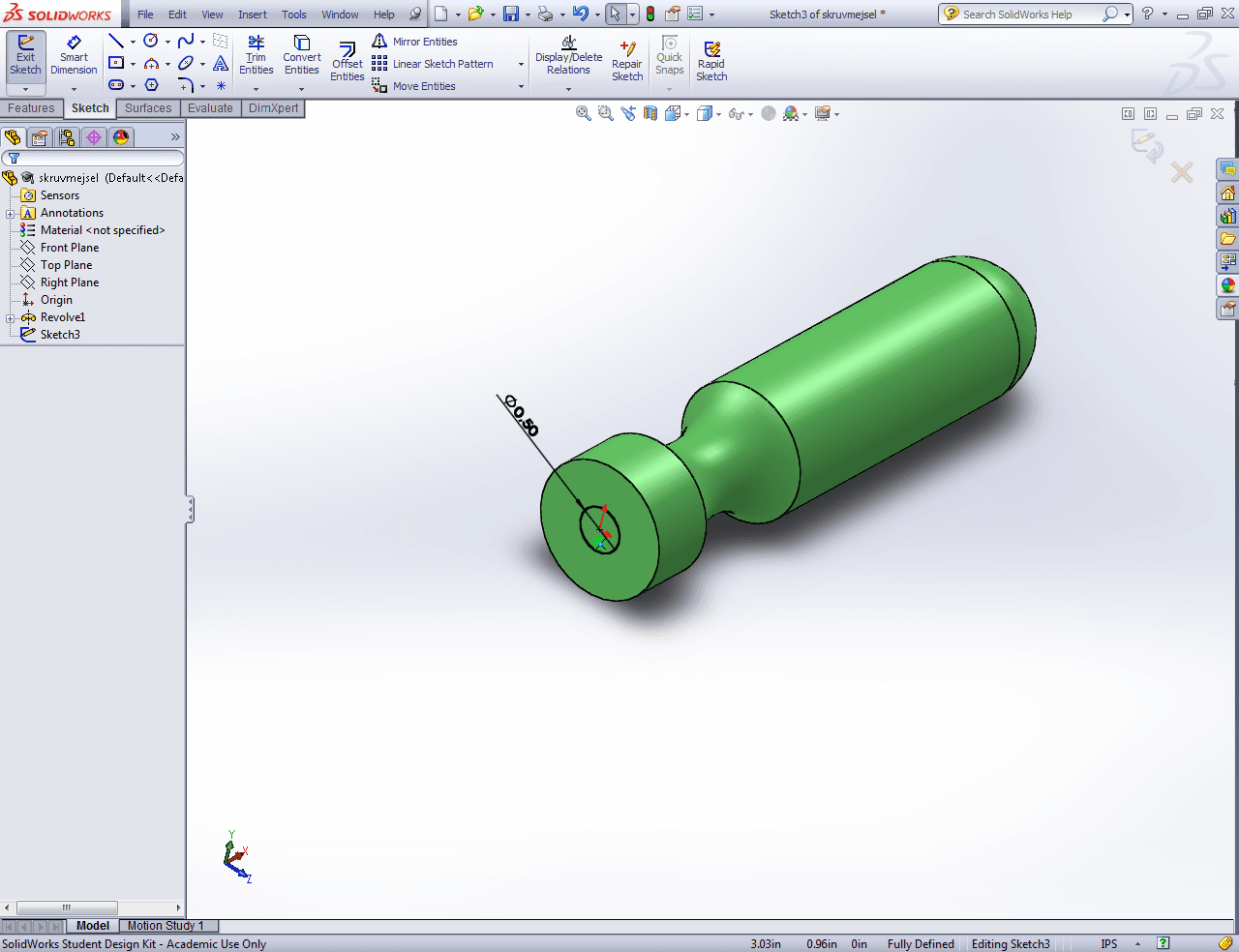Switch to the Features tab

(31, 108)
